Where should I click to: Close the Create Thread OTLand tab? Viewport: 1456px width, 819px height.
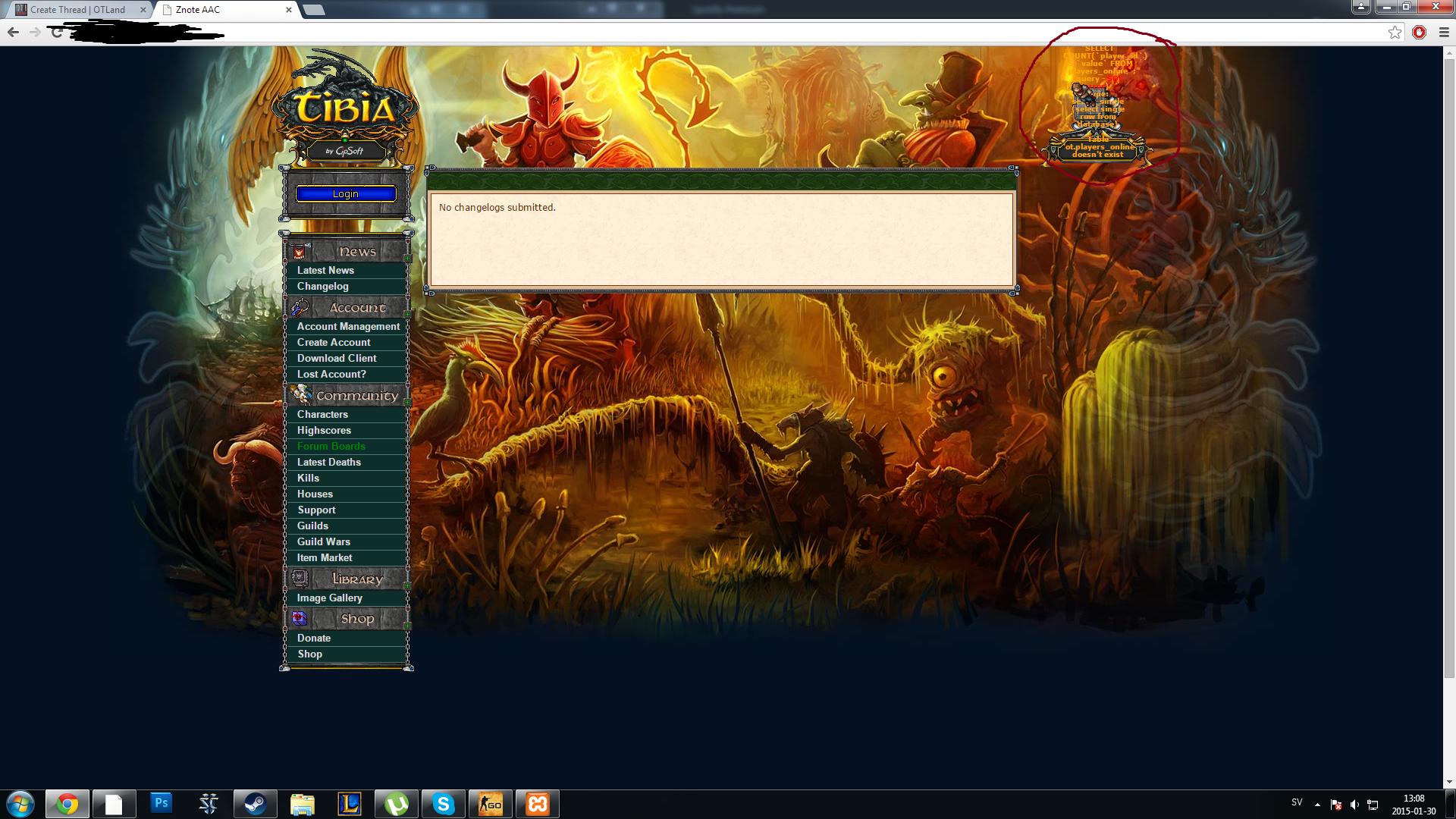143,10
